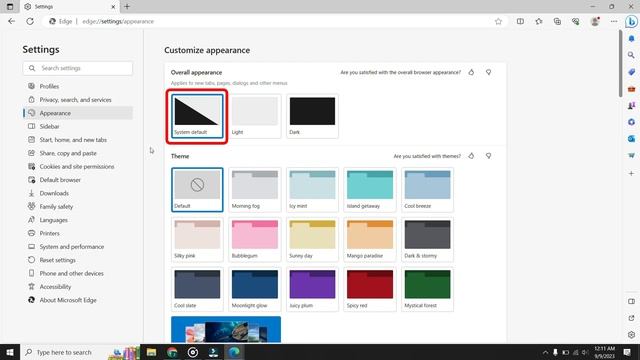Open System and performance settings
This screenshot has width=640, height=360.
point(78,247)
